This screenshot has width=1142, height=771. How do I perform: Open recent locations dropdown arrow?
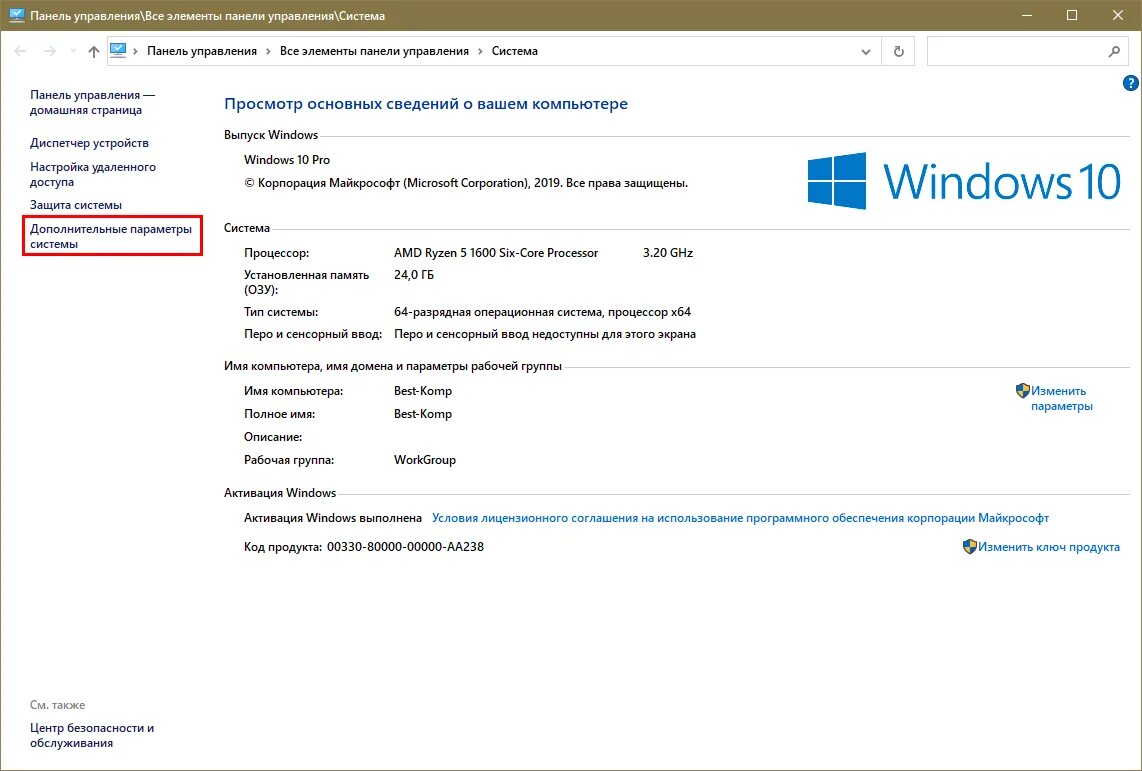click(73, 51)
